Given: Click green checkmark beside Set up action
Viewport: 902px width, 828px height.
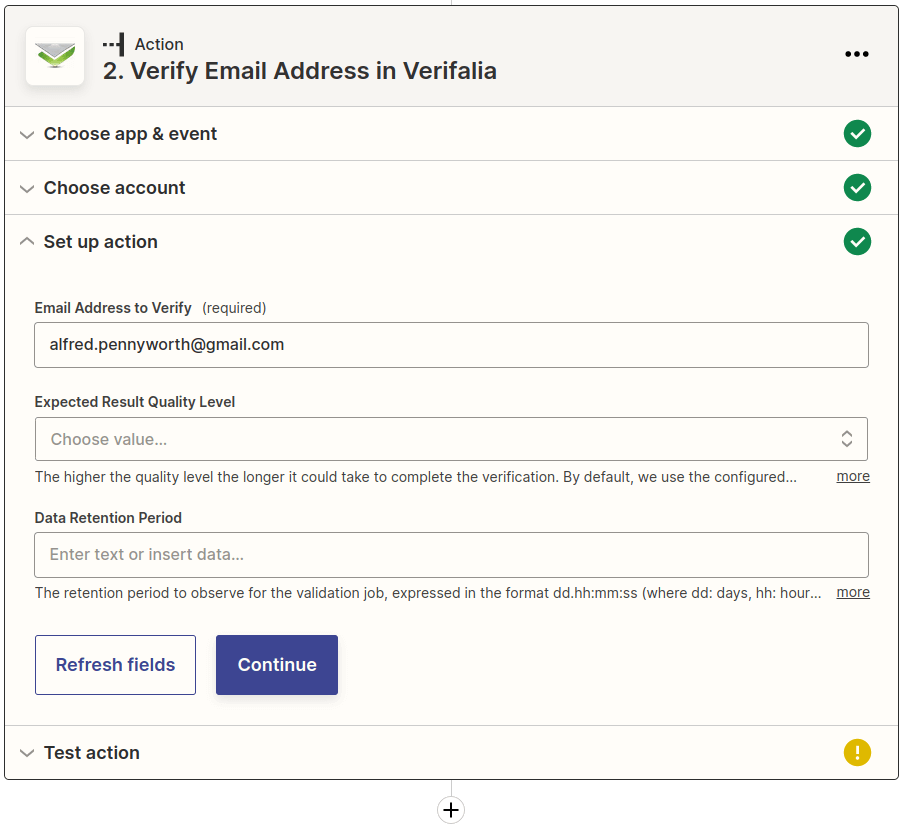Looking at the screenshot, I should point(856,242).
